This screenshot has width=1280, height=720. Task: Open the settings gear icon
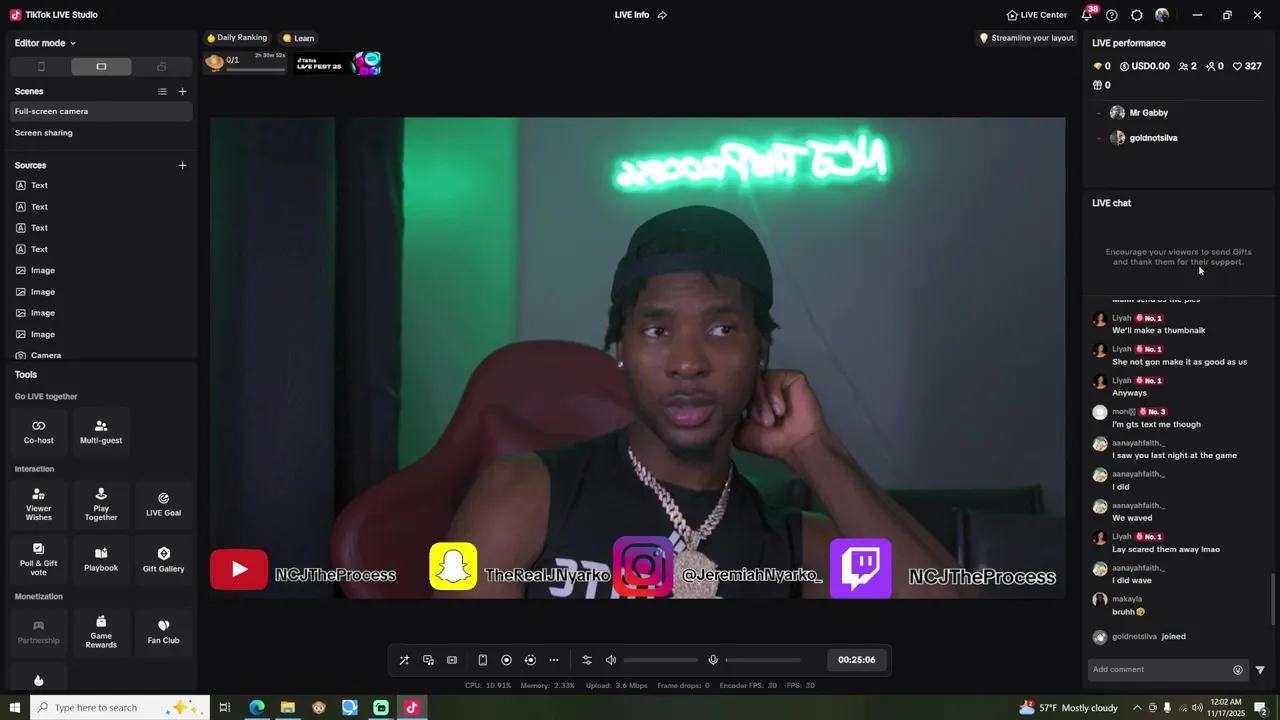(1137, 15)
